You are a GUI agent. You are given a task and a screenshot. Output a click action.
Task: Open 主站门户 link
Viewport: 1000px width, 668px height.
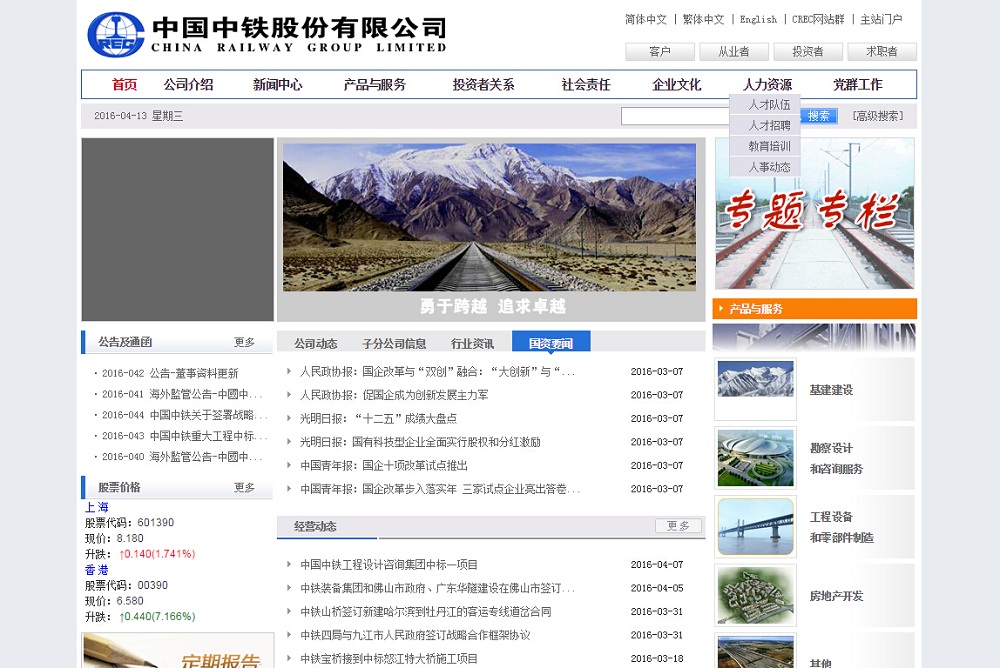[x=881, y=19]
